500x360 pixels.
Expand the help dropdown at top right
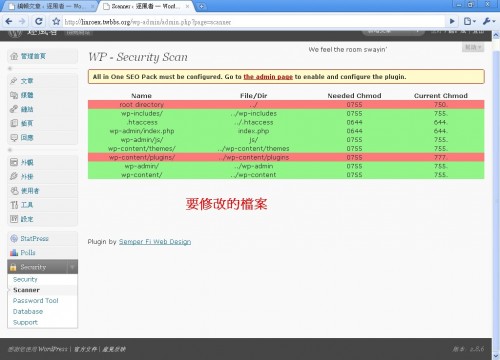(x=473, y=47)
